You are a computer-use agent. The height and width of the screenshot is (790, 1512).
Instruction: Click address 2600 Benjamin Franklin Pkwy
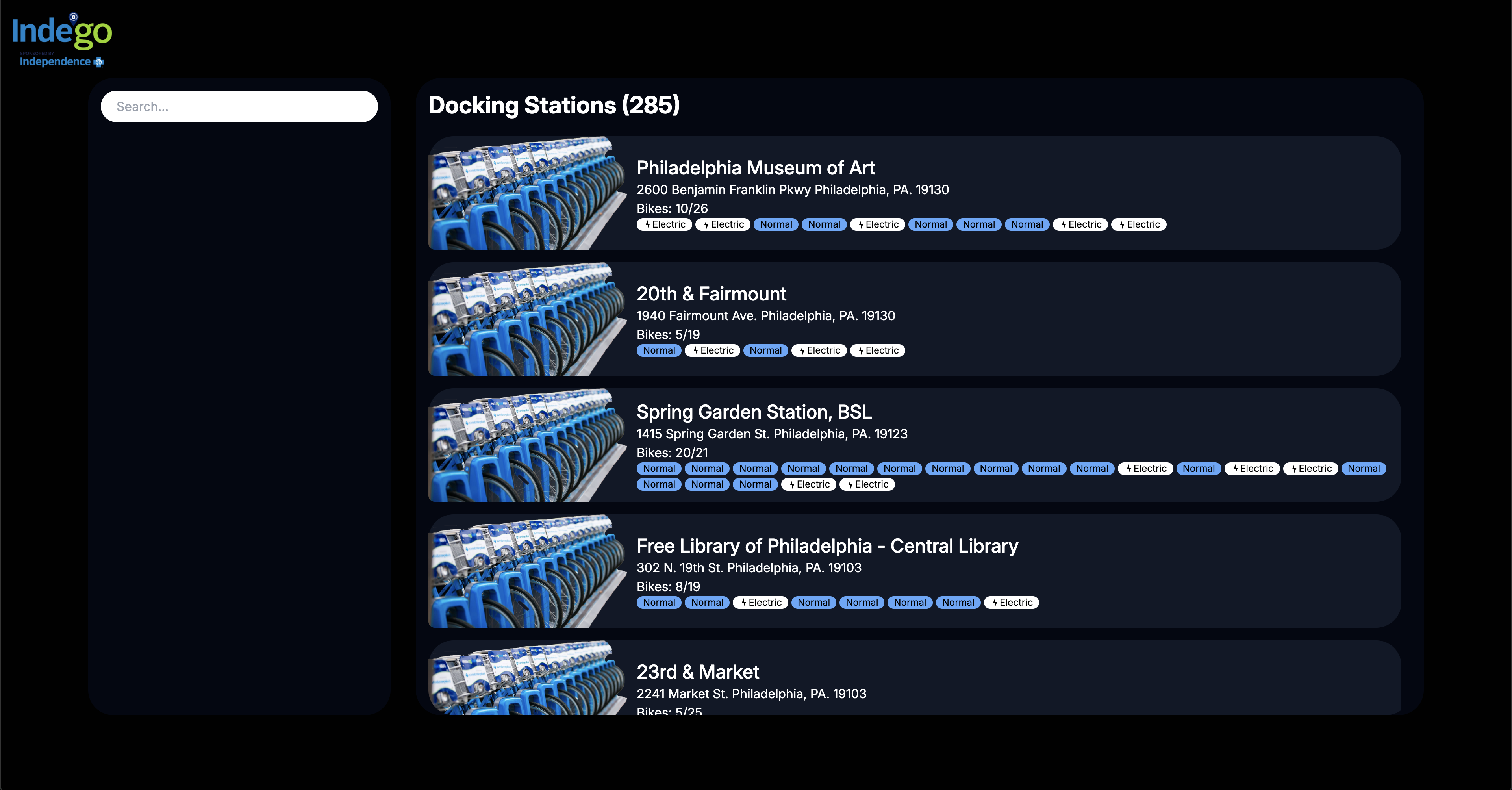pyautogui.click(x=793, y=189)
